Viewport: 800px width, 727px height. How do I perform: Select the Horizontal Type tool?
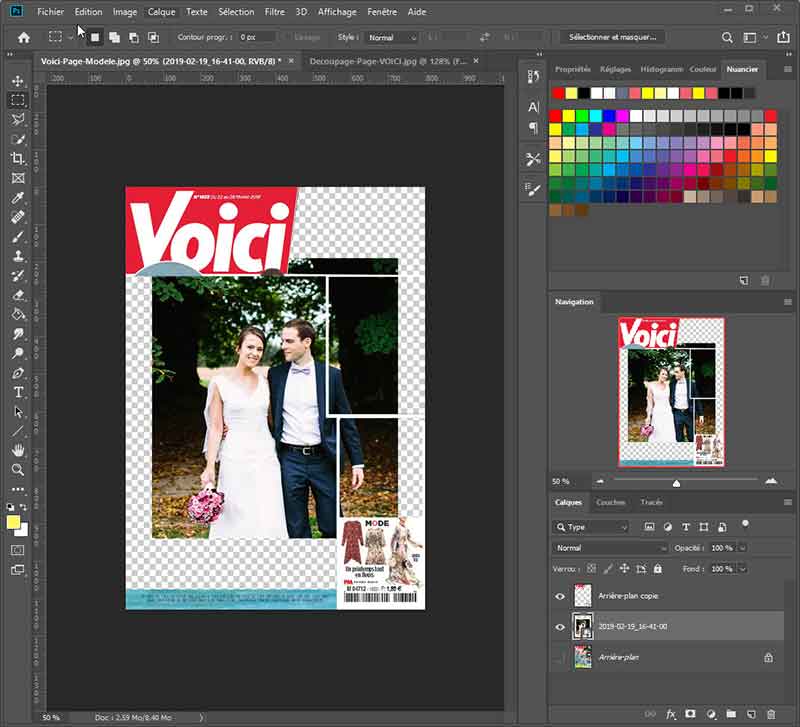coord(18,392)
